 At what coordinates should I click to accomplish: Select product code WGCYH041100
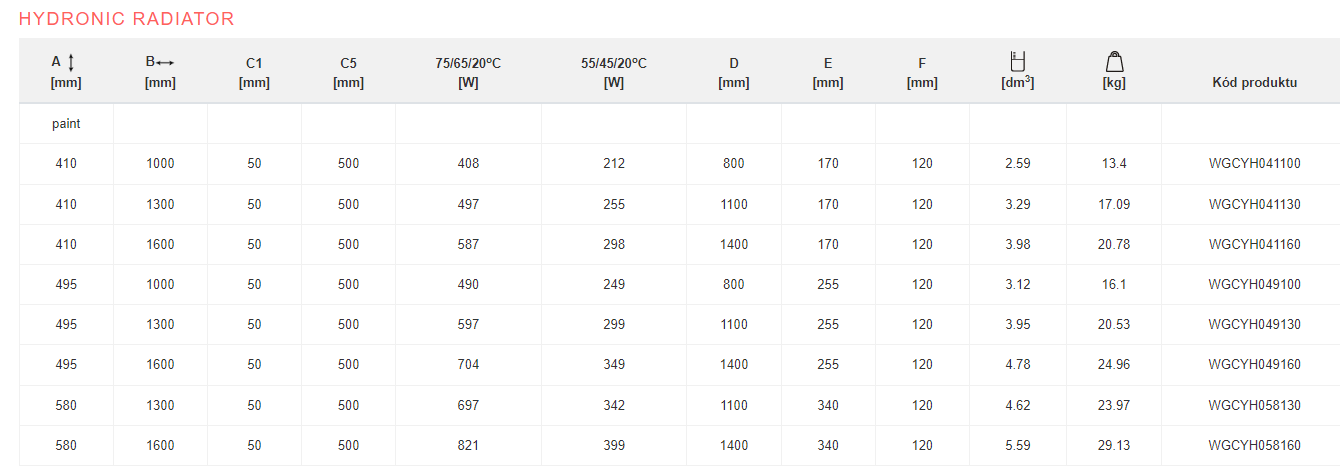1254,164
